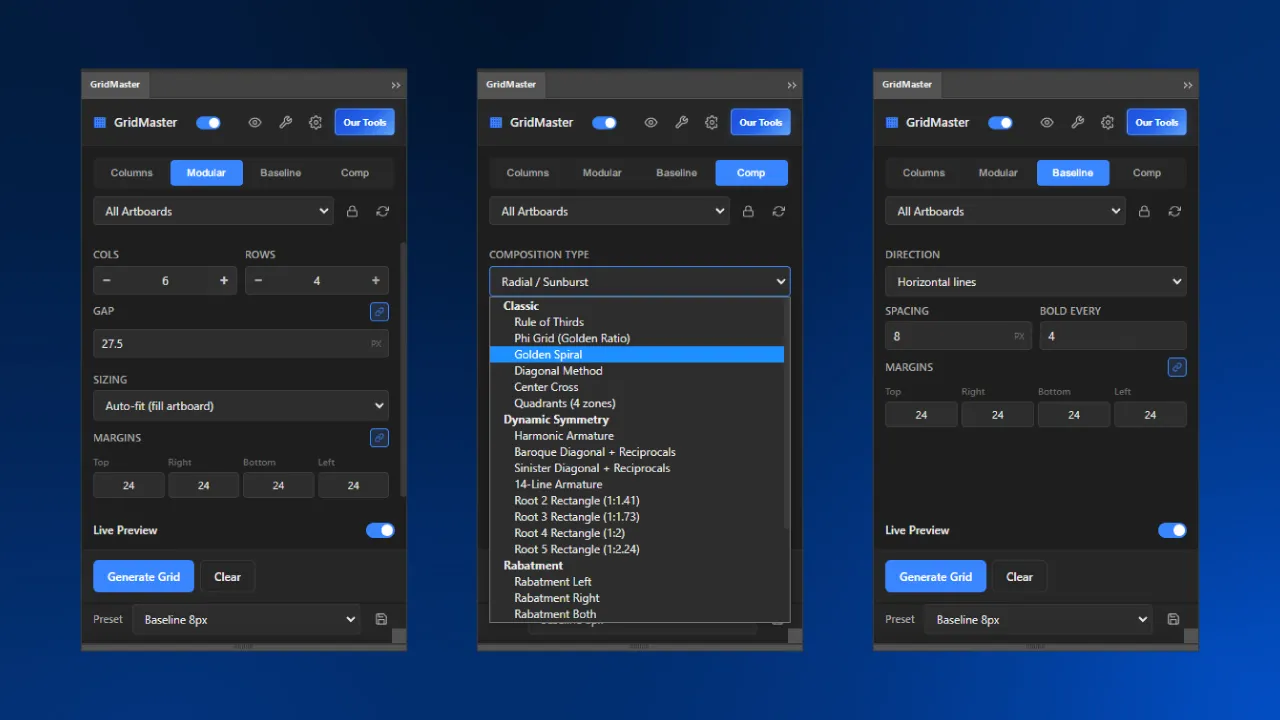This screenshot has height=720, width=1280.
Task: Switch to Columns tab in right panel
Action: click(924, 173)
